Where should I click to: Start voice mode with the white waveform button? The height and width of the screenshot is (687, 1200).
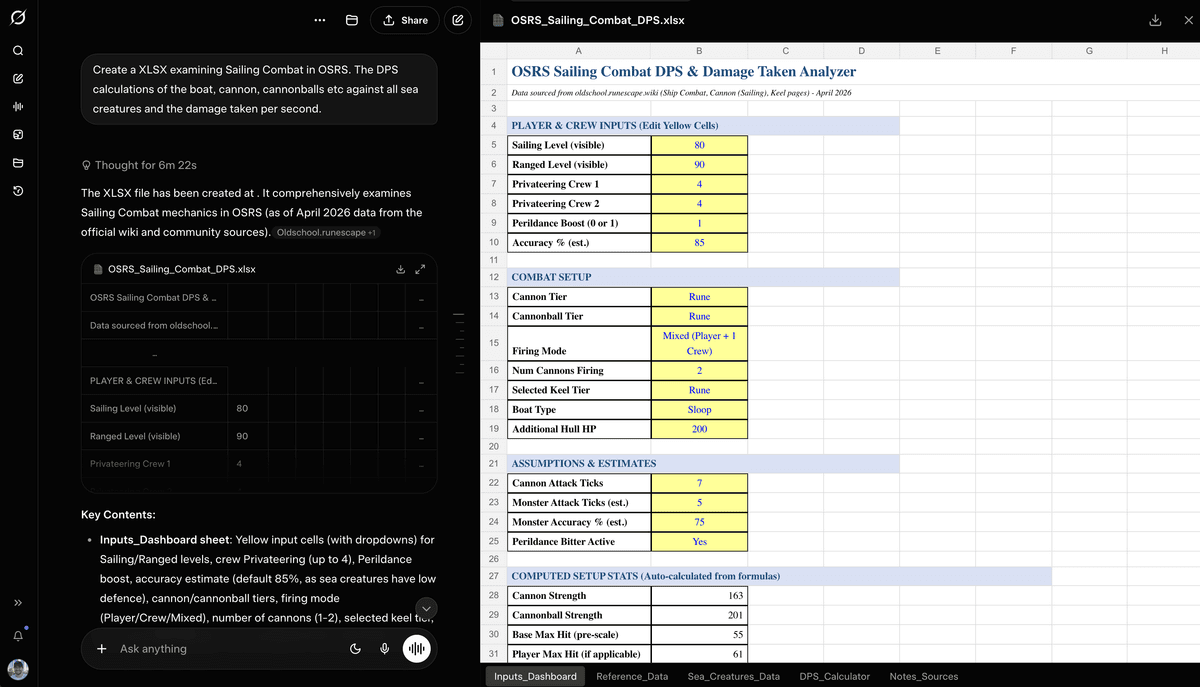416,649
